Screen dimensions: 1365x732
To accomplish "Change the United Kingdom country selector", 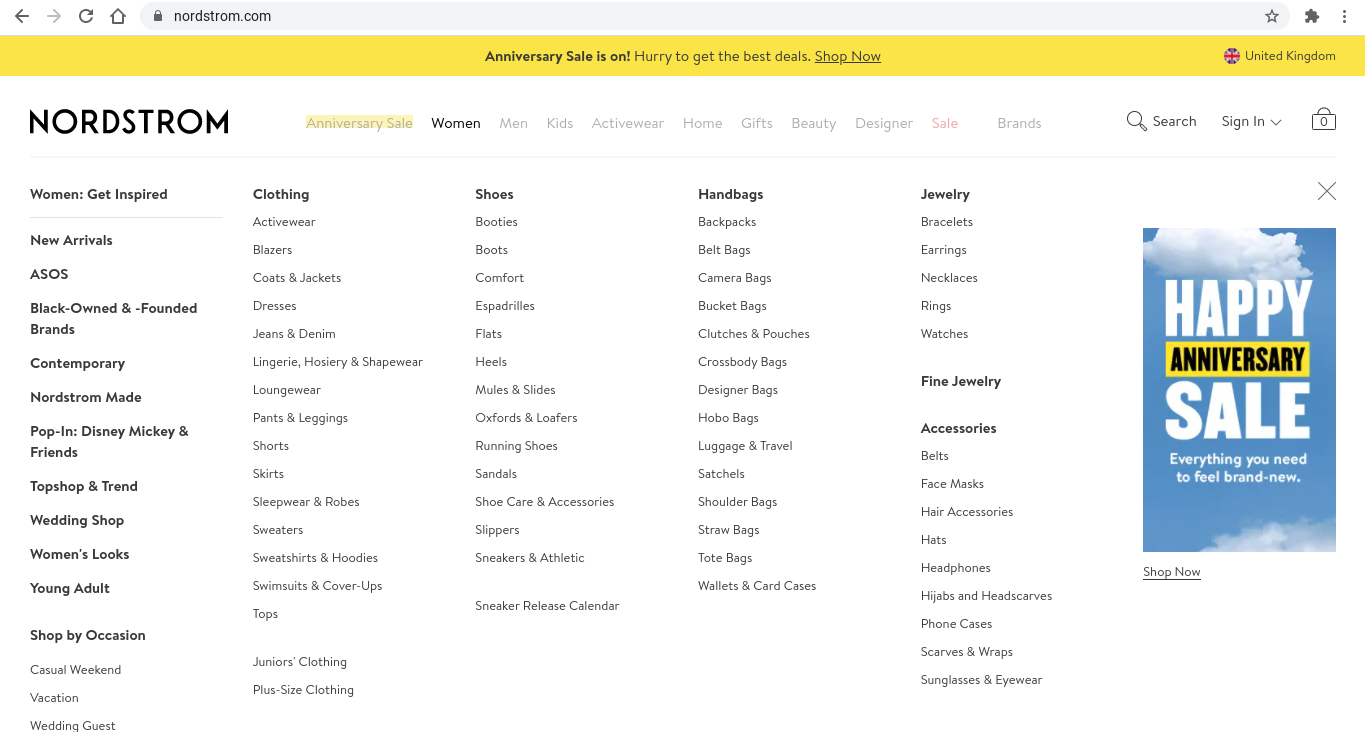I will tap(1279, 56).
